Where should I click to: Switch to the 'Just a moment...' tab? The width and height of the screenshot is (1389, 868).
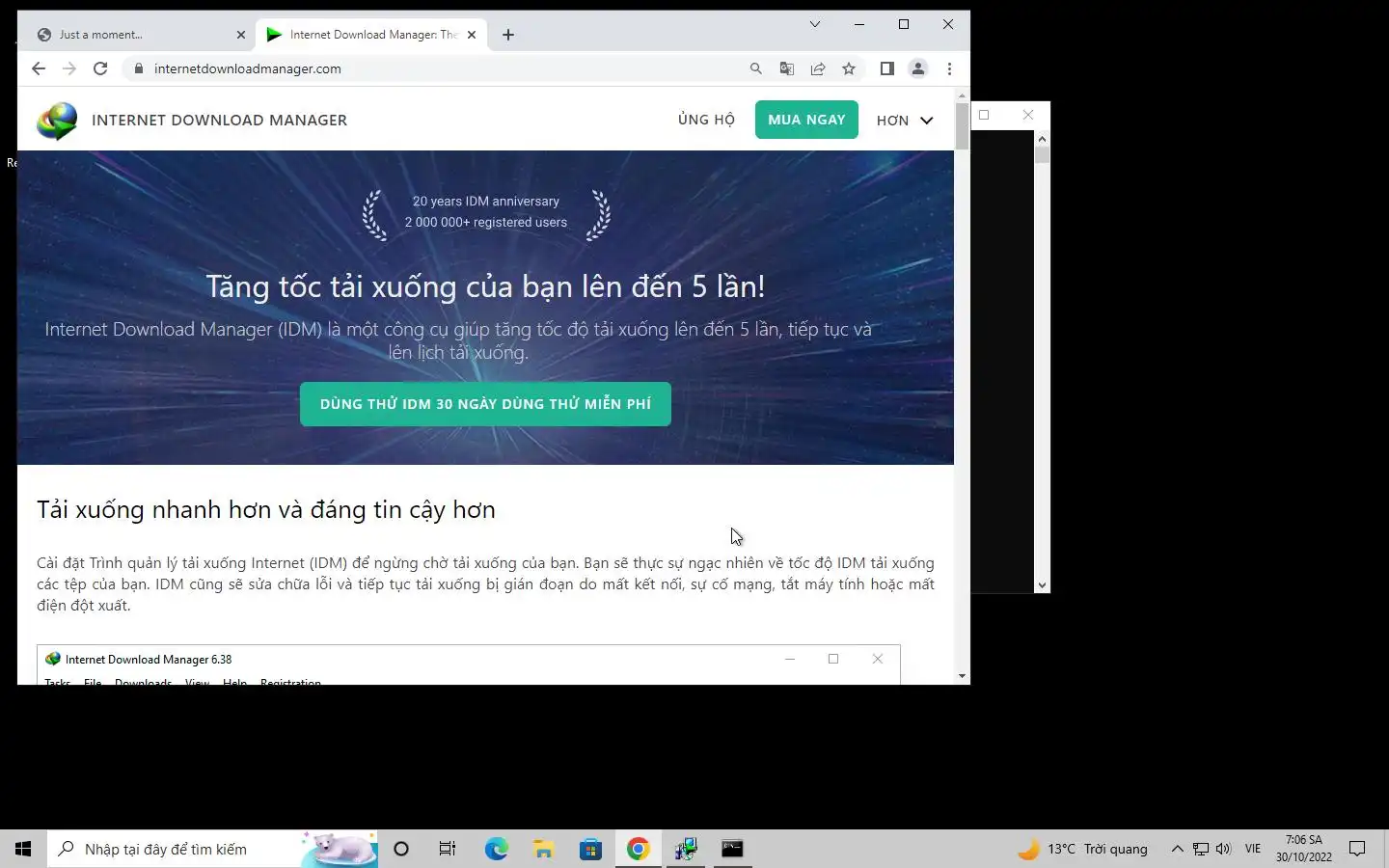(x=136, y=35)
